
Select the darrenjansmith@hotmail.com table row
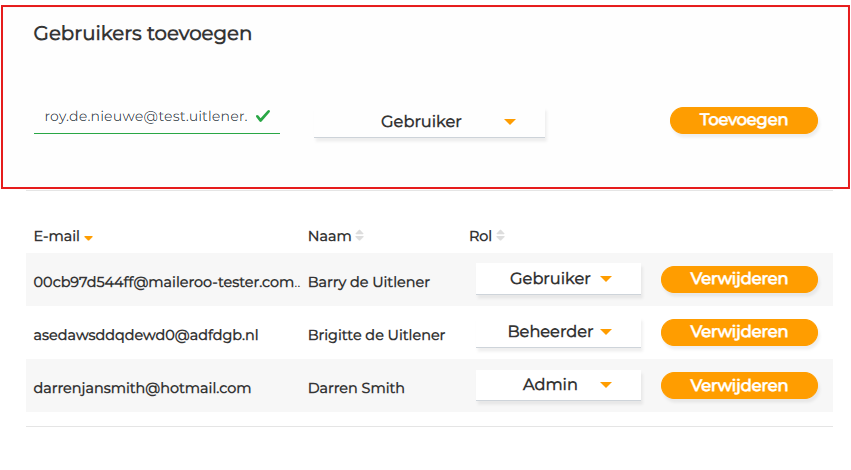coord(141,387)
